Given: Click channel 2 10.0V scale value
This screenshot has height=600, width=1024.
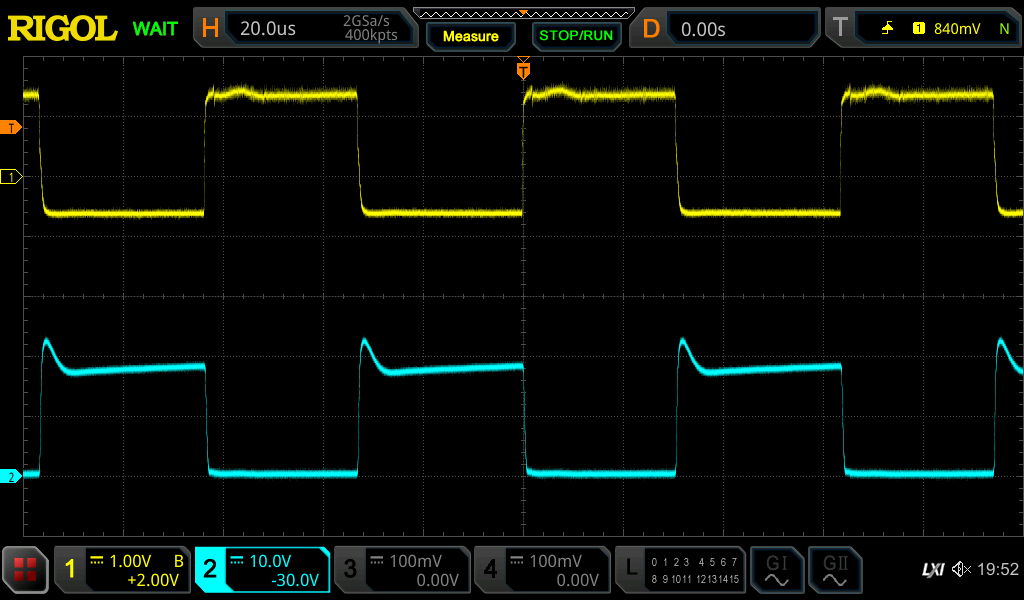Looking at the screenshot, I should pos(270,561).
